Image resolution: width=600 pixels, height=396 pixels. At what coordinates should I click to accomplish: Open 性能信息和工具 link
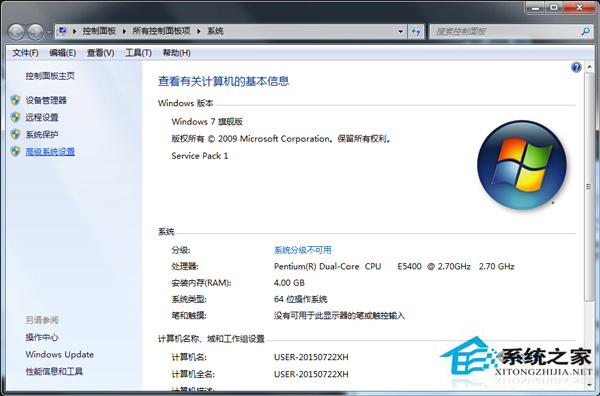click(54, 371)
